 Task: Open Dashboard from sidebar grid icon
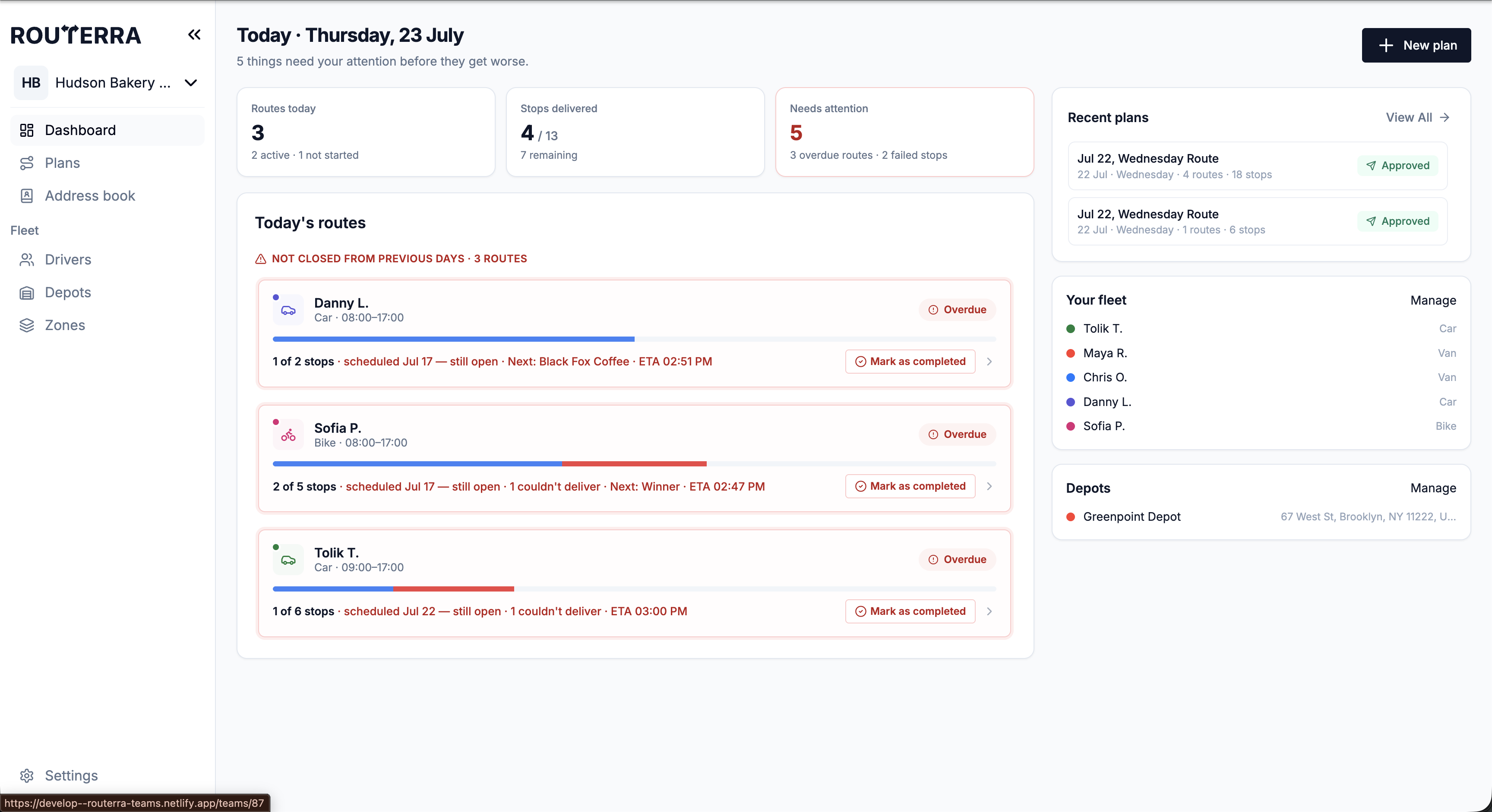(27, 130)
